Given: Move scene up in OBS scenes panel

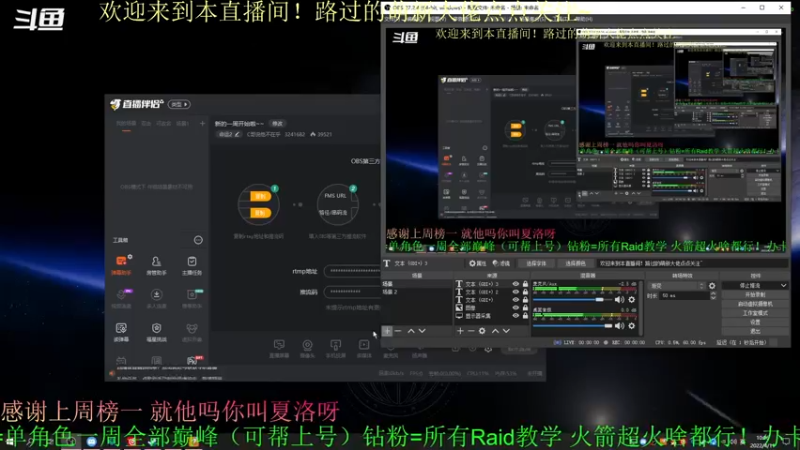Looking at the screenshot, I should coord(411,331).
